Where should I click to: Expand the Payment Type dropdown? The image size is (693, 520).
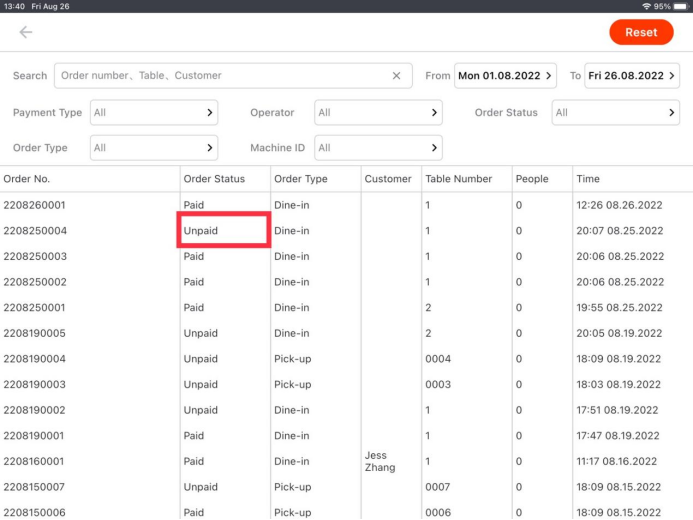(x=154, y=113)
